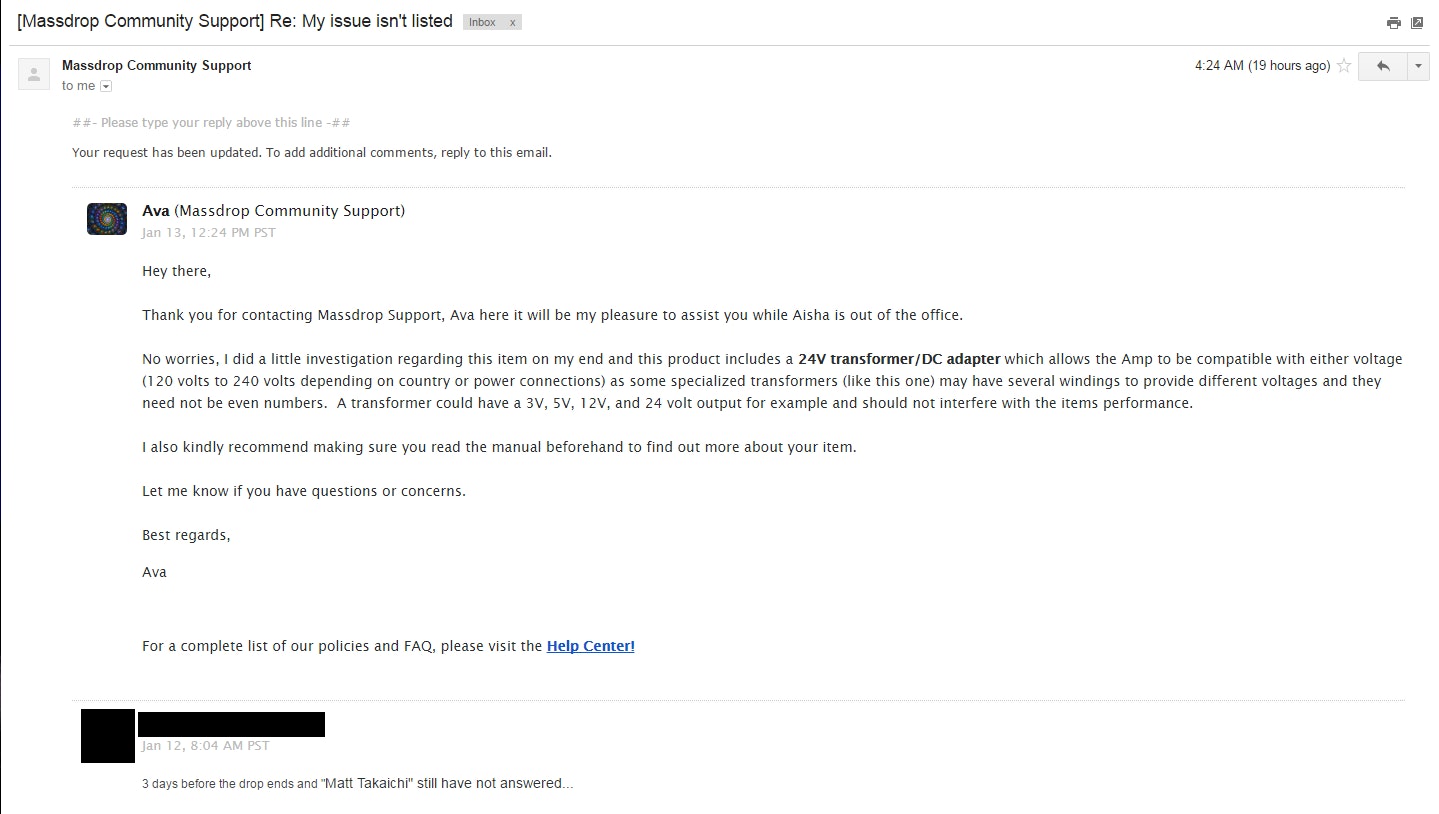Click Ava's colorful spiral avatar
The height and width of the screenshot is (814, 1439).
click(x=107, y=219)
